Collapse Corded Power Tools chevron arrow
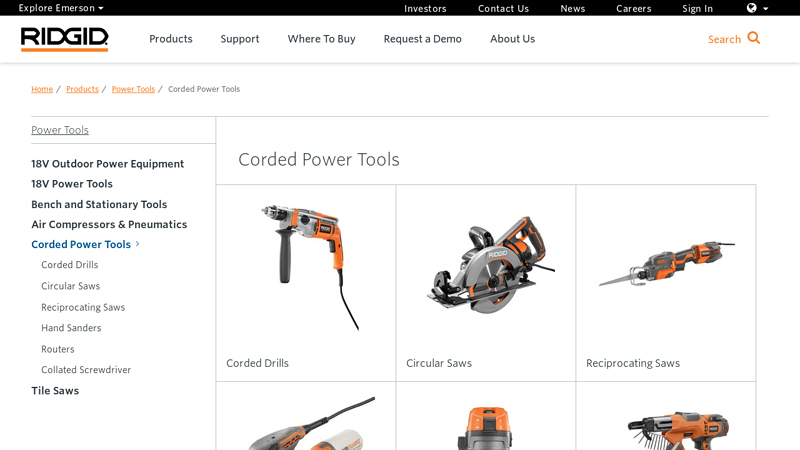800x450 pixels. tap(137, 244)
